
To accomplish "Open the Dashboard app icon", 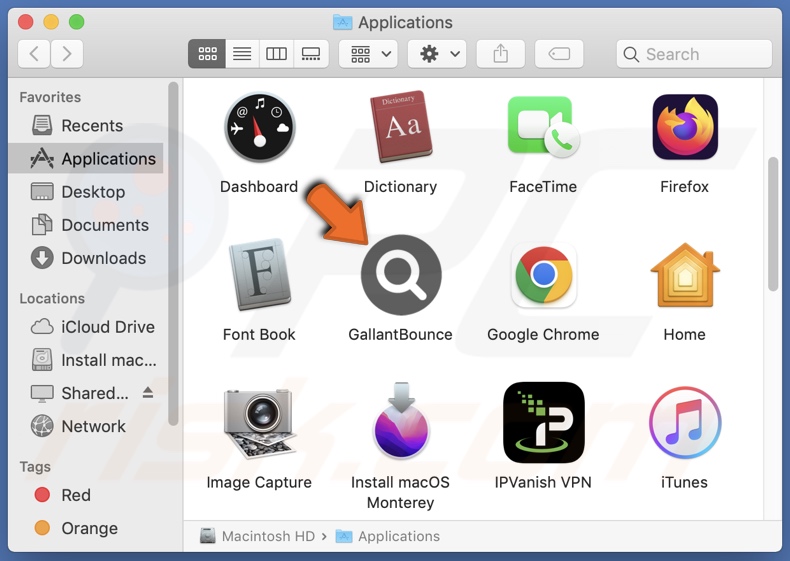I will (x=259, y=128).
